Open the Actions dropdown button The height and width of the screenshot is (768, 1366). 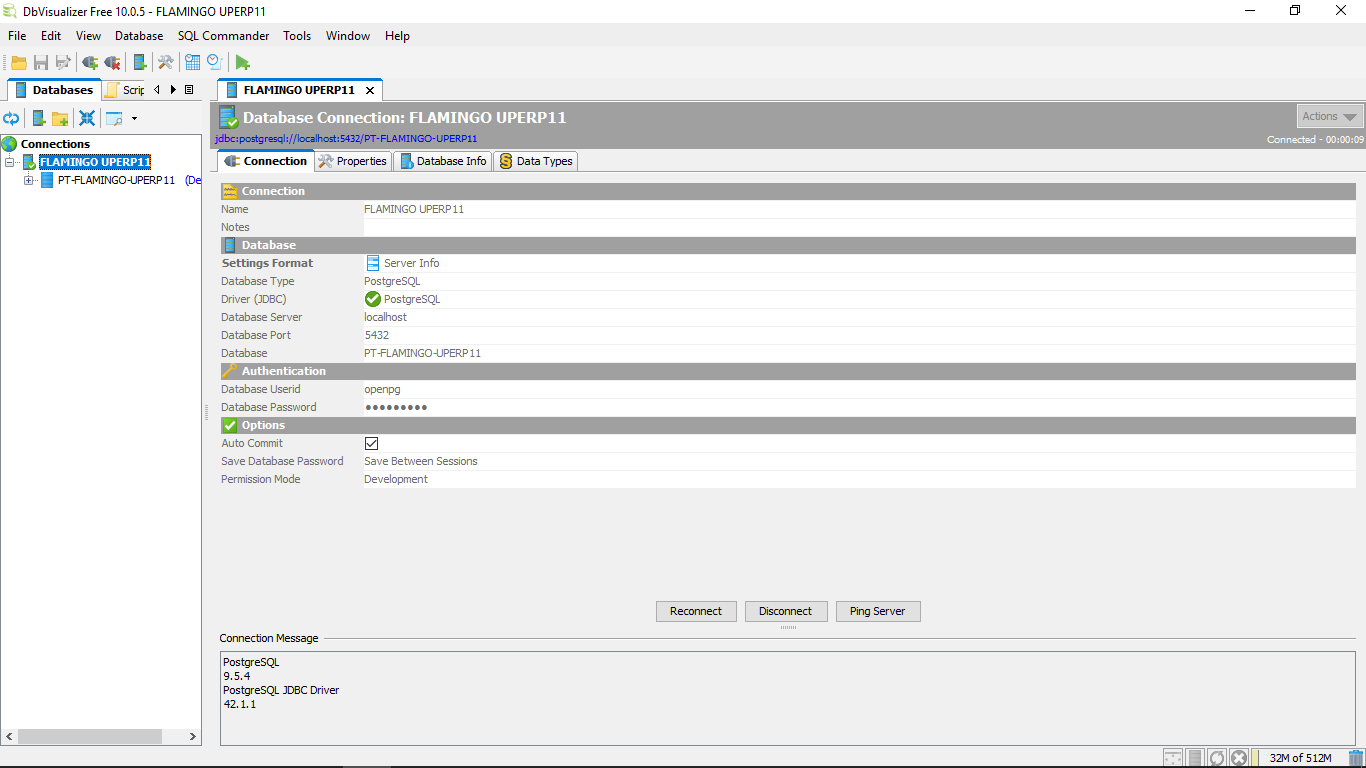click(1330, 117)
